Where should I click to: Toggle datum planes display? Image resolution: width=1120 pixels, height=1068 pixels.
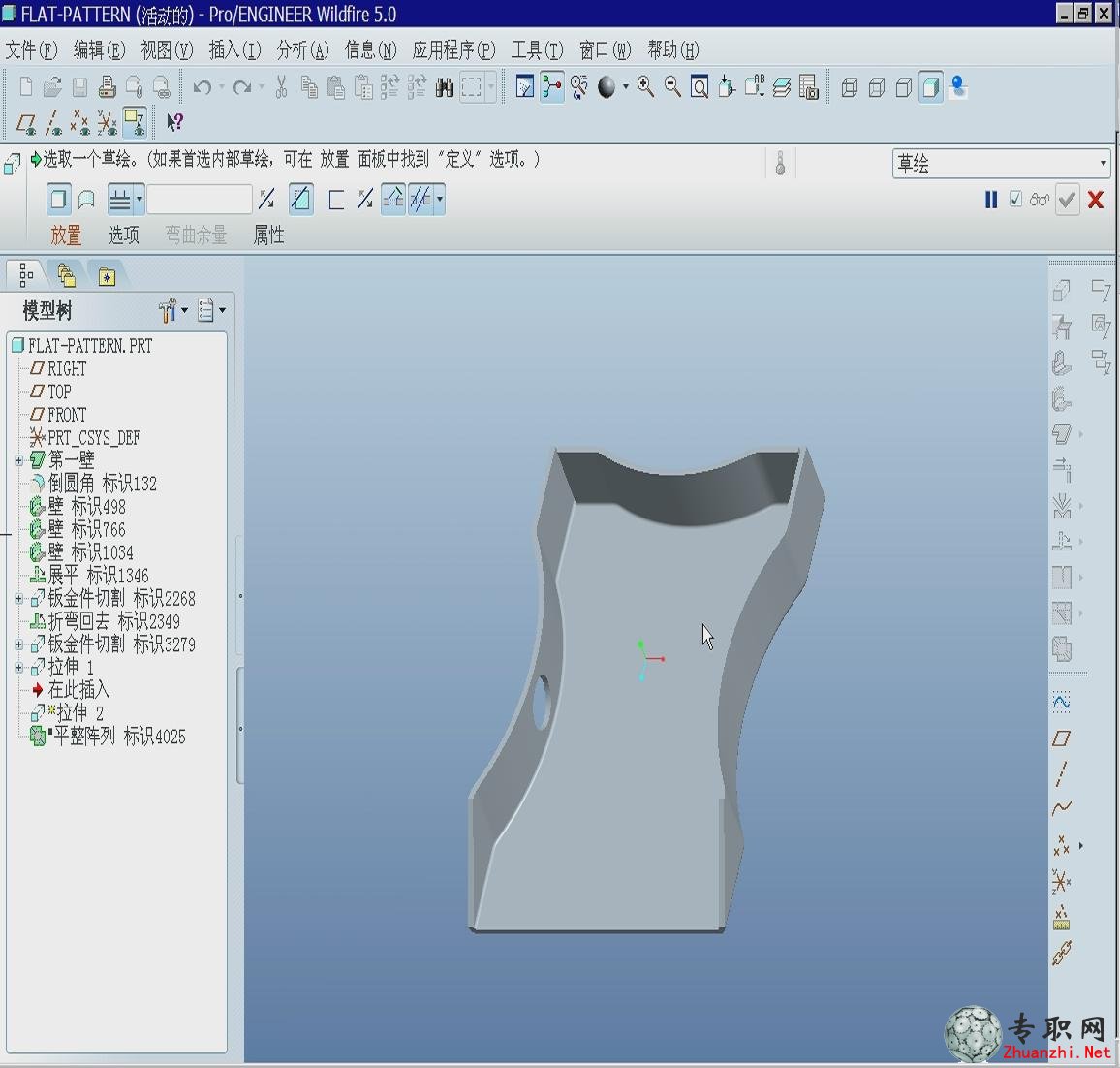tap(26, 123)
